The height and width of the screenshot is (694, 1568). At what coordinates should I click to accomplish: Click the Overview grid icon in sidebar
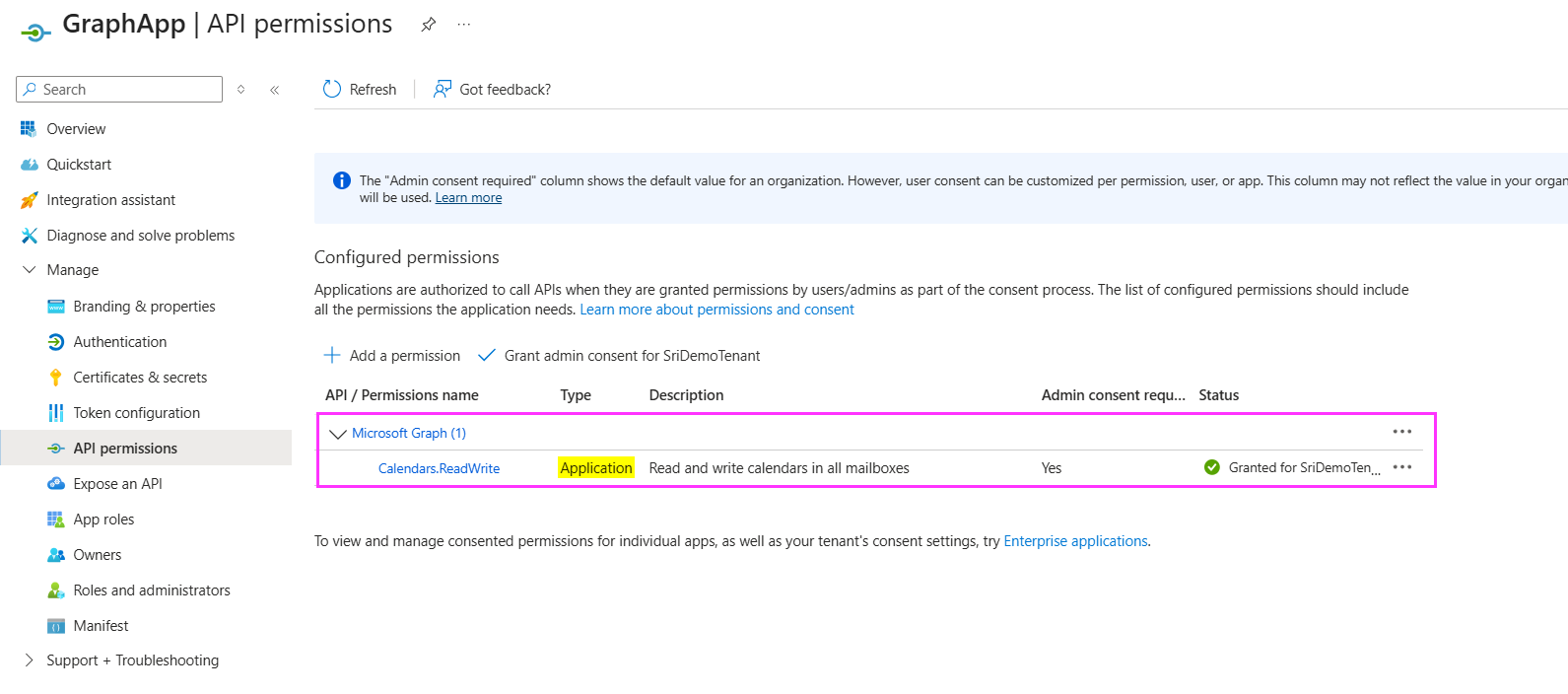(29, 129)
